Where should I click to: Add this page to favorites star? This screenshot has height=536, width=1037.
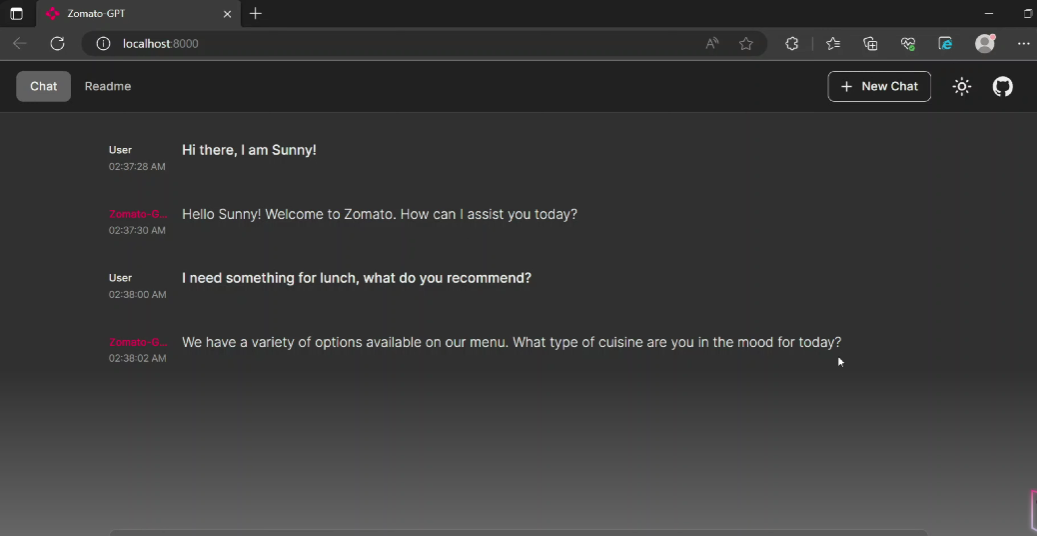[746, 44]
